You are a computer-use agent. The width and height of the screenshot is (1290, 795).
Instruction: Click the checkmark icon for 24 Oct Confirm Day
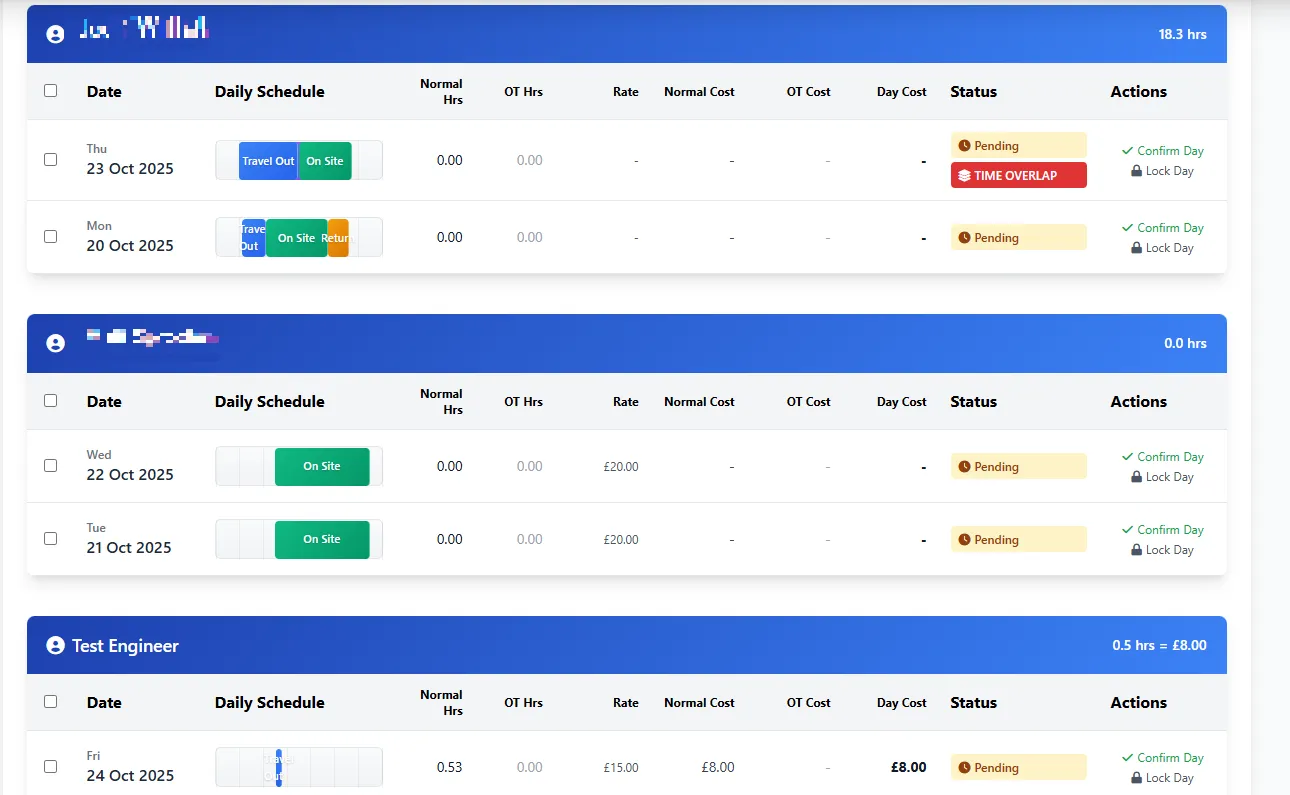pos(1127,758)
